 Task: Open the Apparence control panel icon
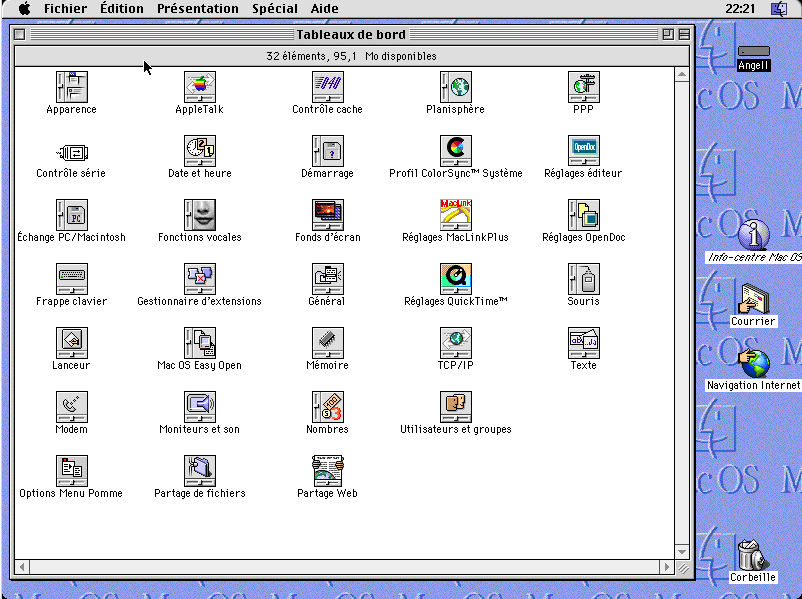coord(72,86)
